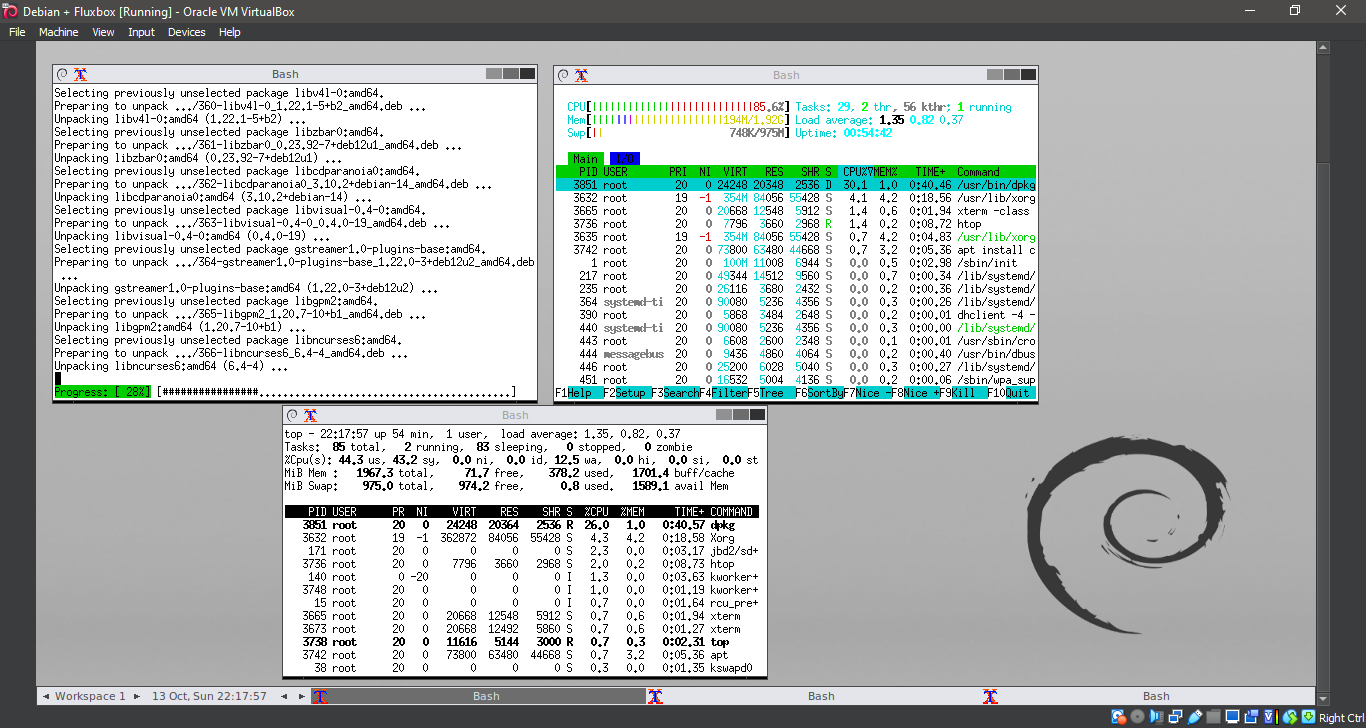Click the mouse integration icon in status bar
Screen dimensions: 1366x728
tap(1288, 716)
